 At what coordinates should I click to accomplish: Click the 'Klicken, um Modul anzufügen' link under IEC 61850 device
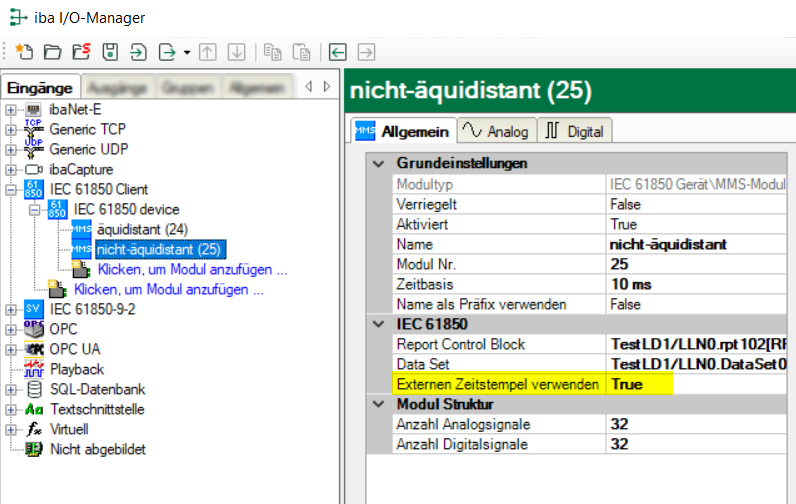pyautogui.click(x=192, y=269)
